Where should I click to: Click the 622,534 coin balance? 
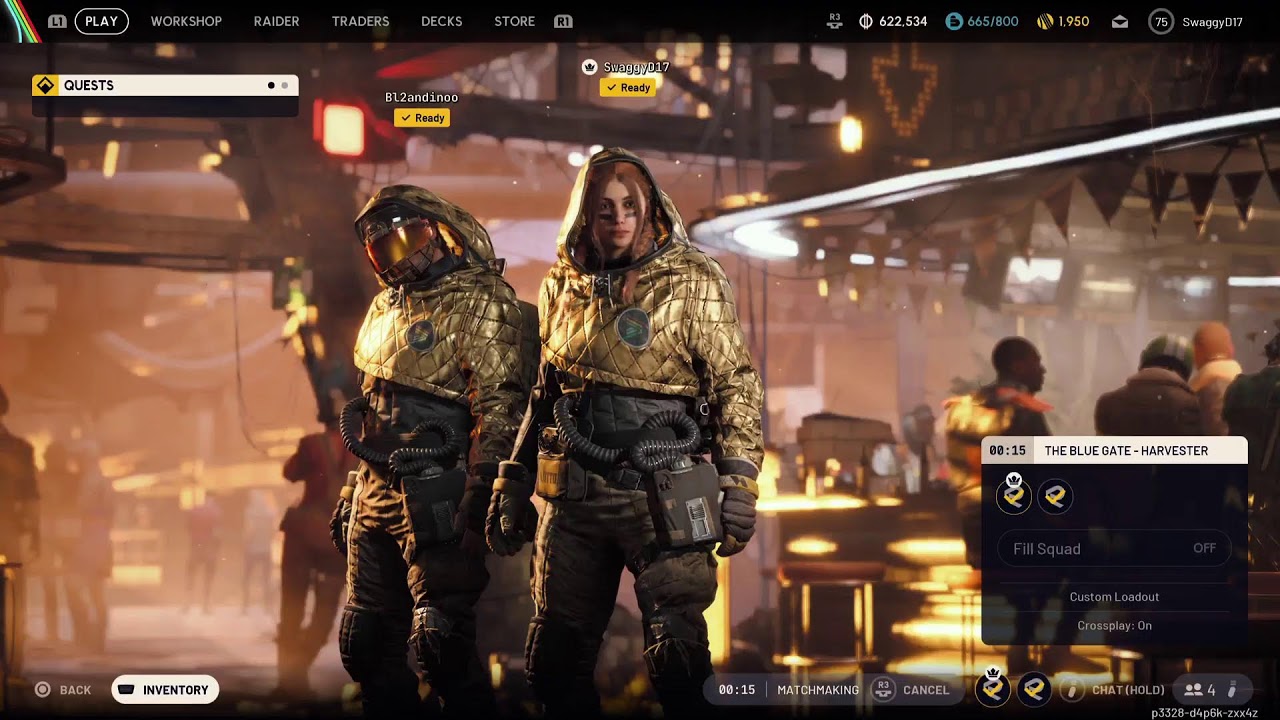tap(903, 21)
